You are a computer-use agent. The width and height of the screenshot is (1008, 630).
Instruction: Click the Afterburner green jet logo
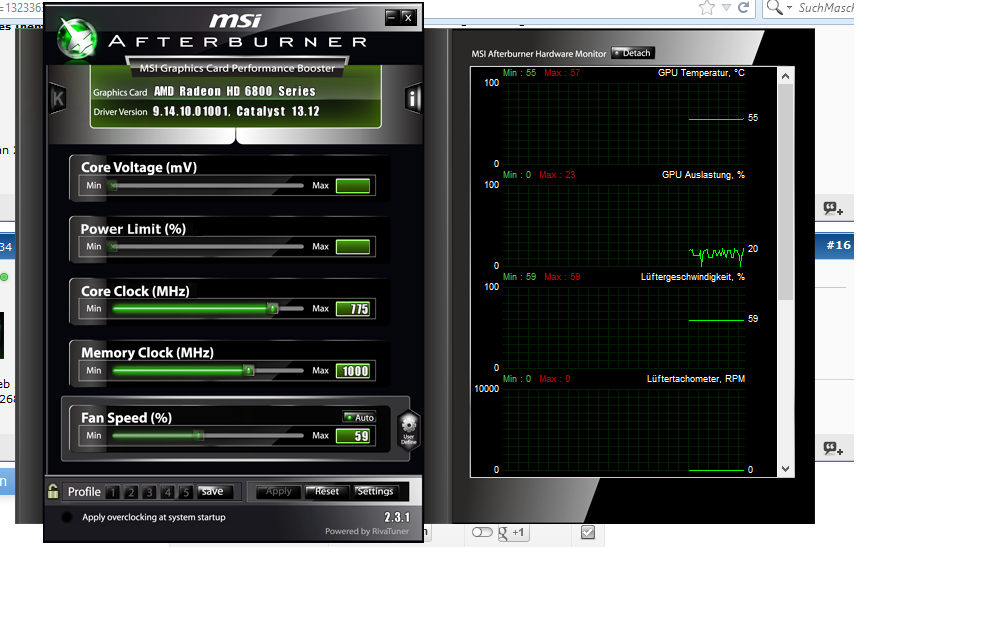coord(77,39)
